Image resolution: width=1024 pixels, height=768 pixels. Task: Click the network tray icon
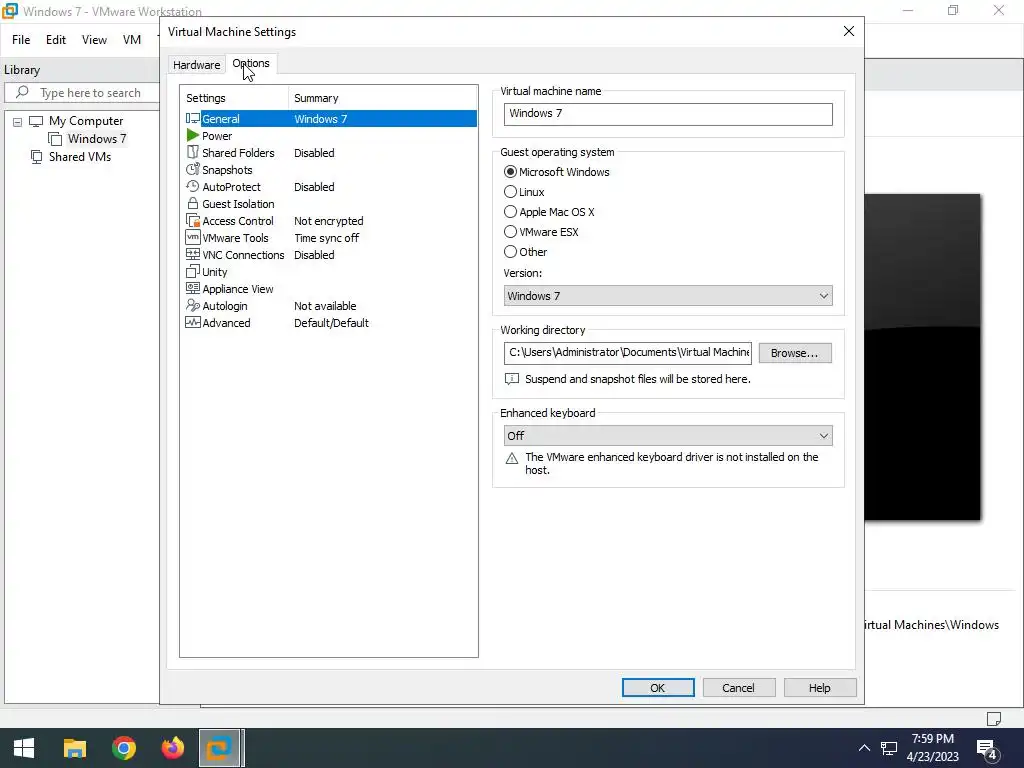point(889,748)
